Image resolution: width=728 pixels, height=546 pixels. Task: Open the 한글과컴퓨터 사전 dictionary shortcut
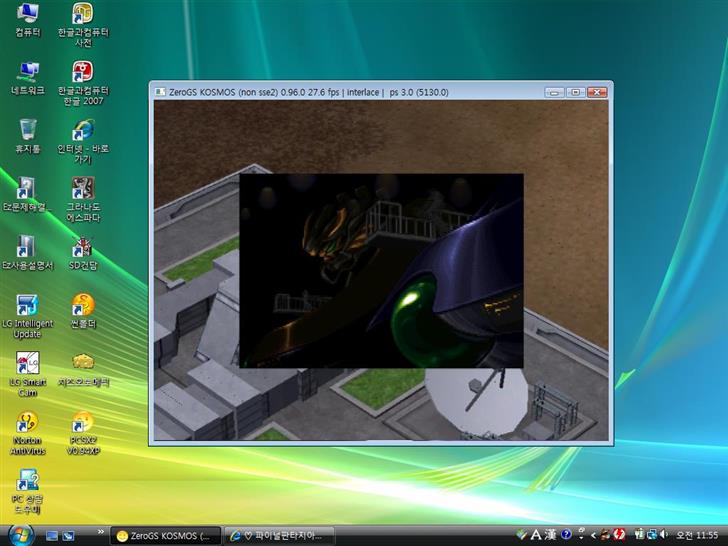[83, 24]
